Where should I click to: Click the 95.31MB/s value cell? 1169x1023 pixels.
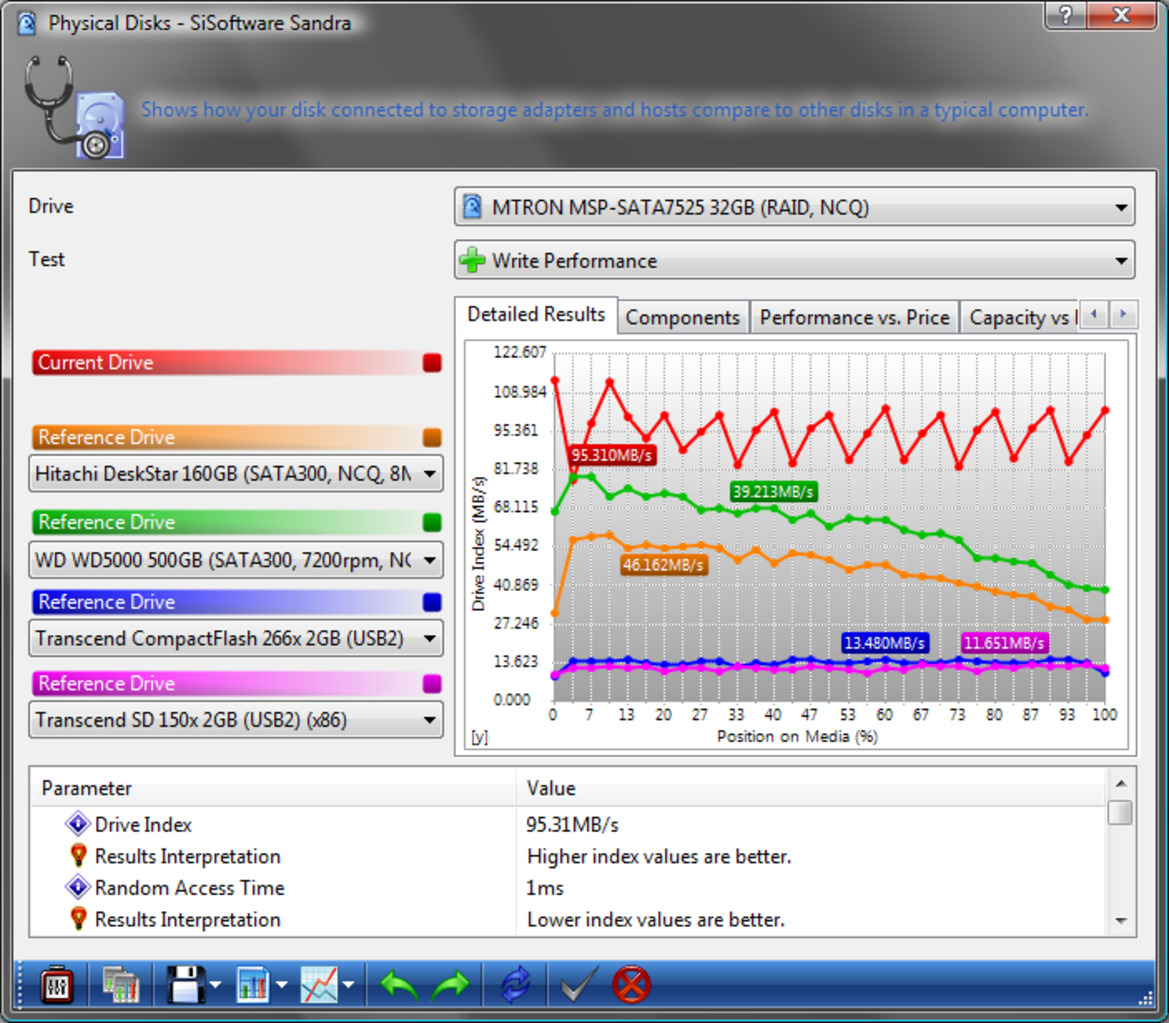[573, 825]
